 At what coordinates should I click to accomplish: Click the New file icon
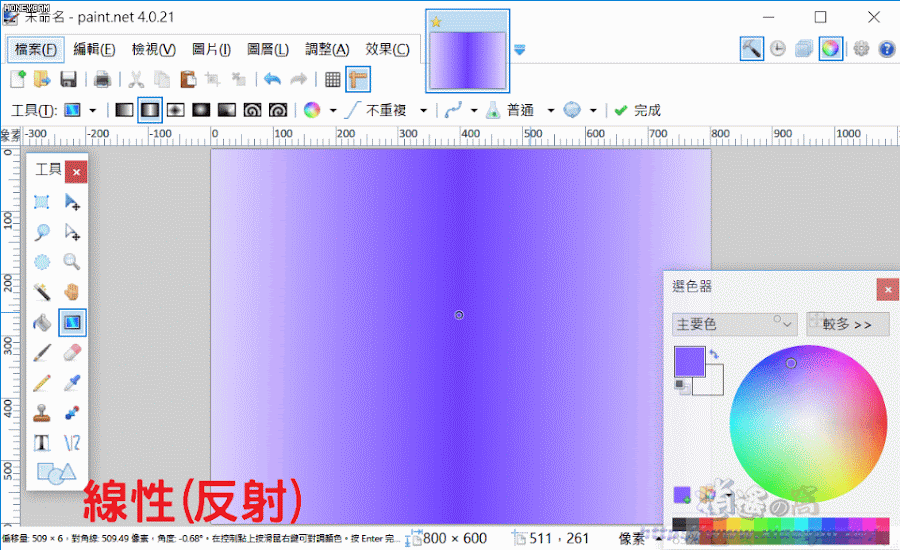18,79
